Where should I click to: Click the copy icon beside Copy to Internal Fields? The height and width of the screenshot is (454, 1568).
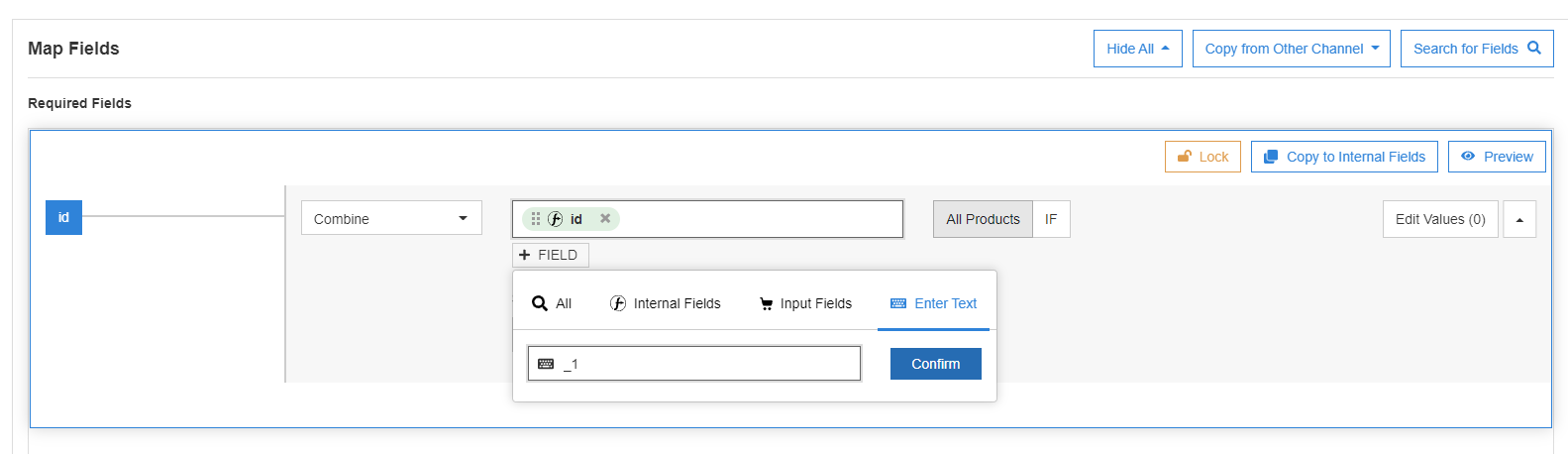coord(1271,157)
